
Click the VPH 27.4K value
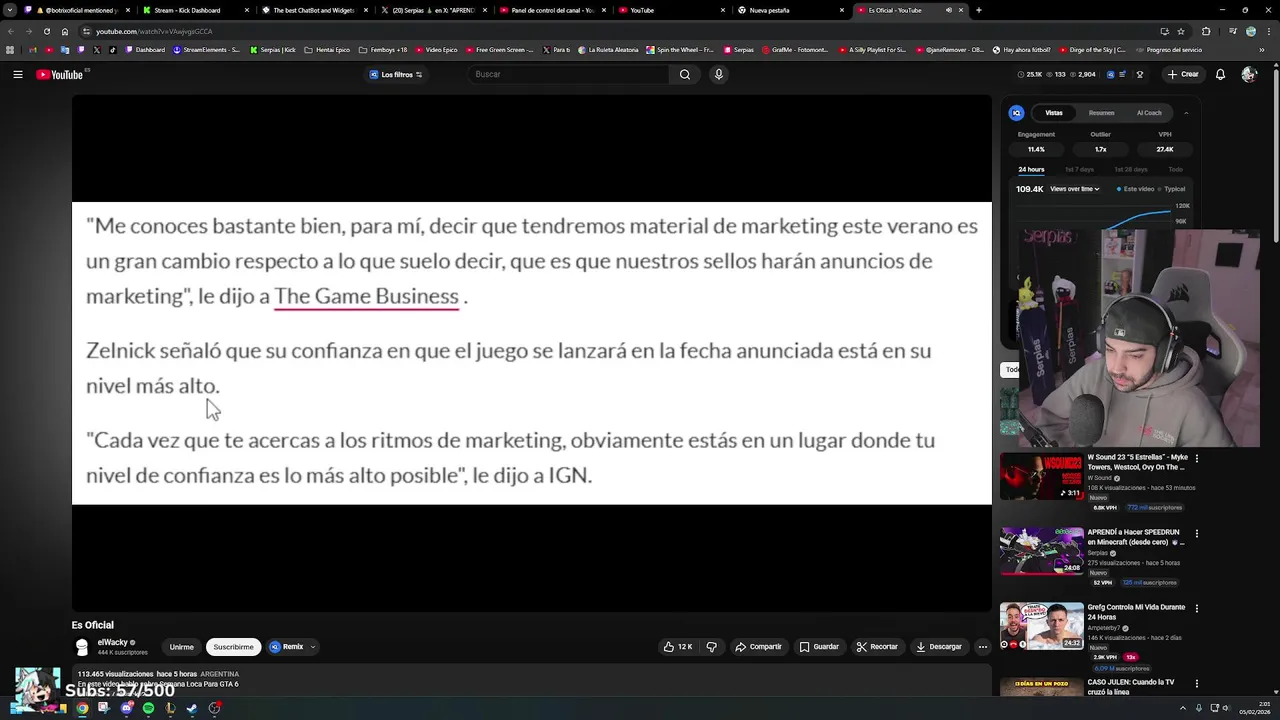point(1165,149)
